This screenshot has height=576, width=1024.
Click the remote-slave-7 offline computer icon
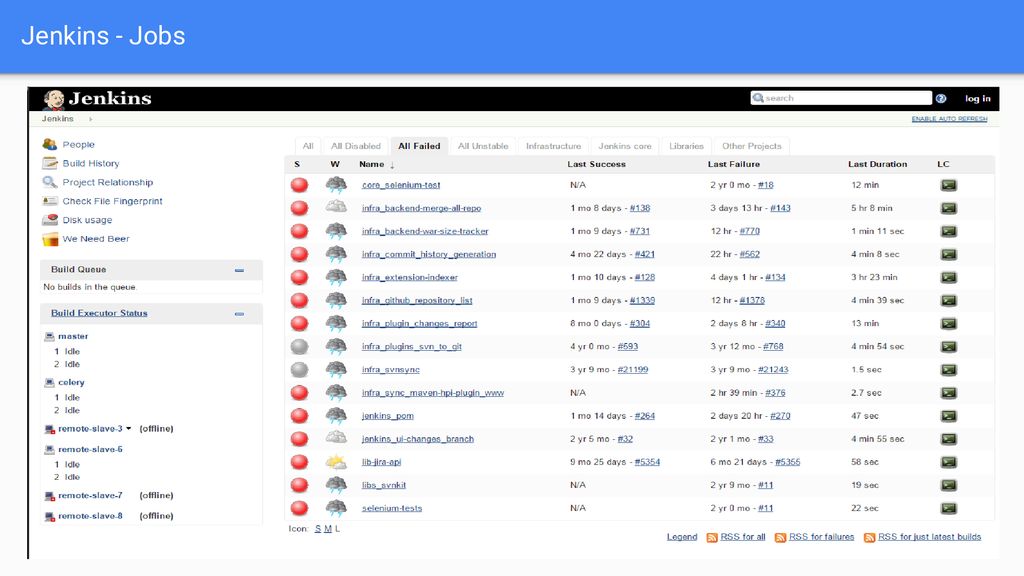click(49, 496)
